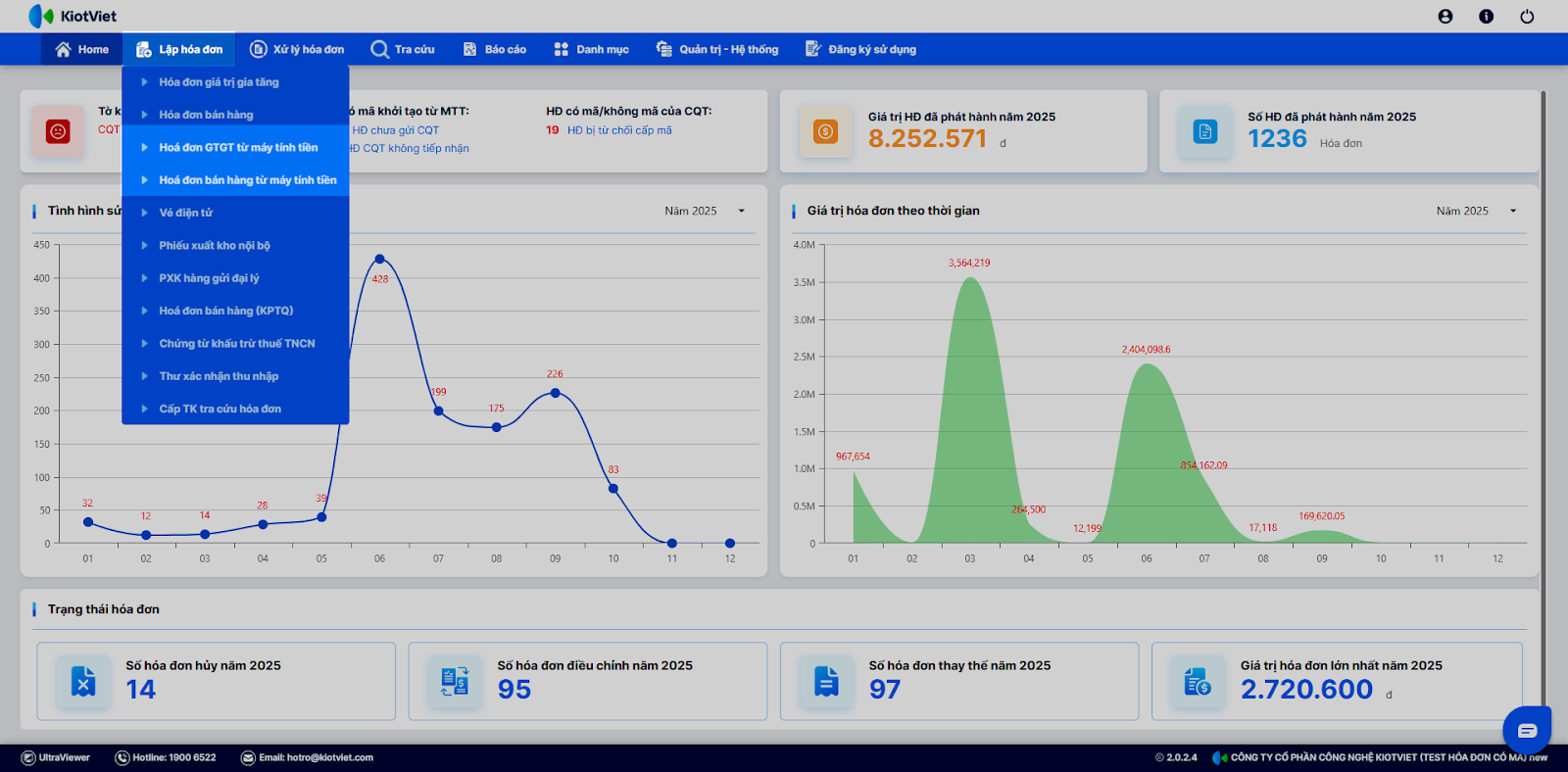Click the Home navigation button
The width and height of the screenshot is (1568, 772).
[82, 49]
